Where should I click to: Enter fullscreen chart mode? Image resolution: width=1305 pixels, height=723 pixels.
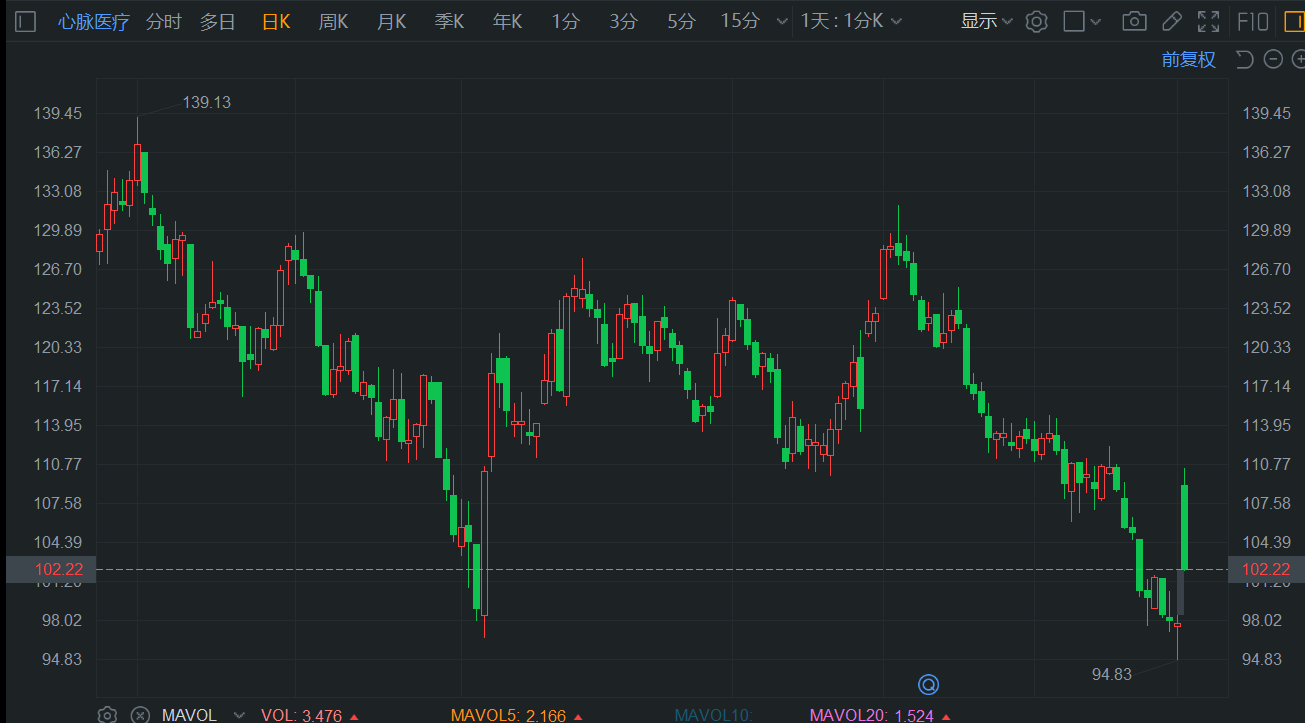coord(1208,21)
